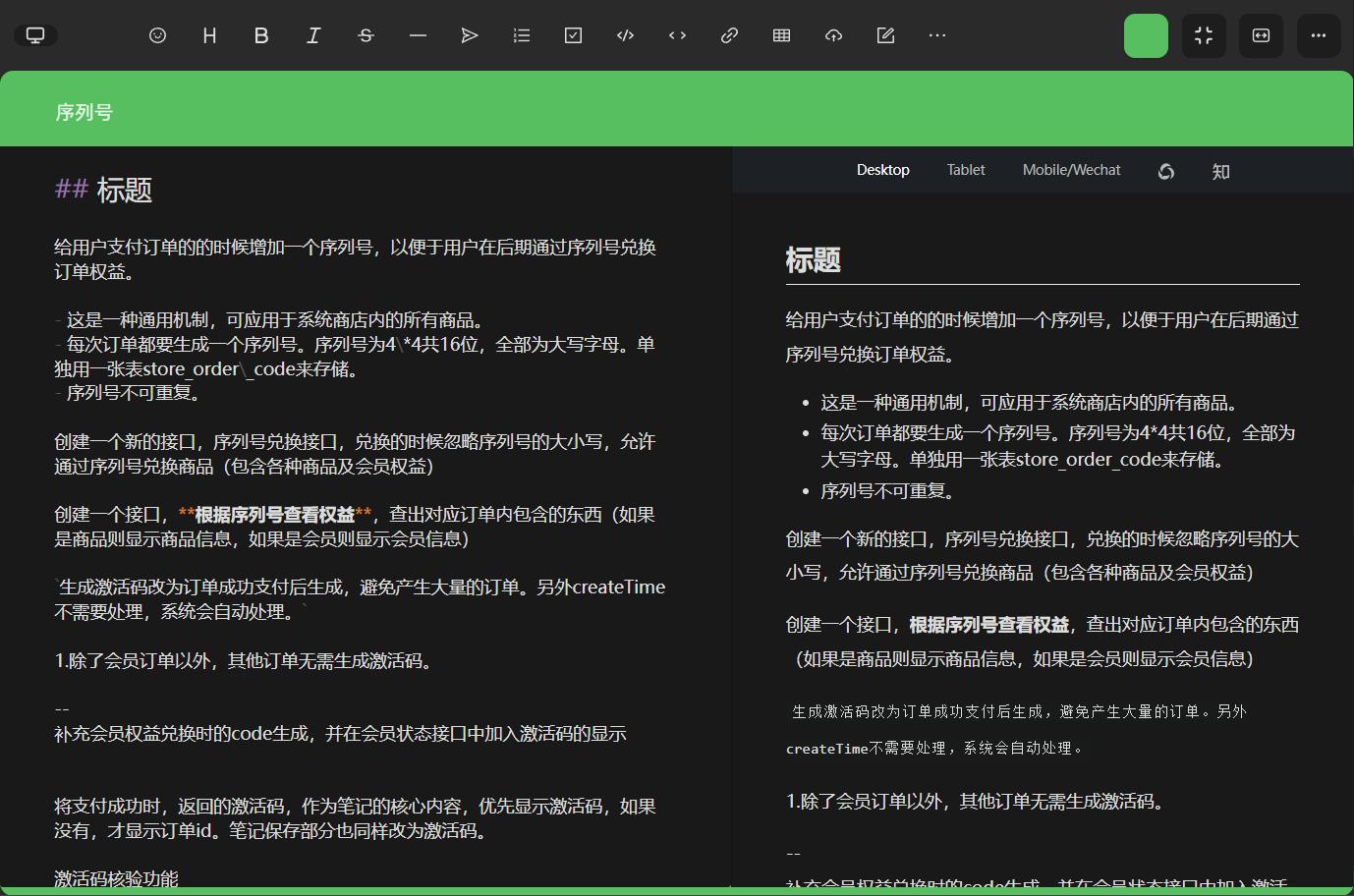Insert a task checkbox list
The height and width of the screenshot is (896, 1354).
(x=573, y=35)
